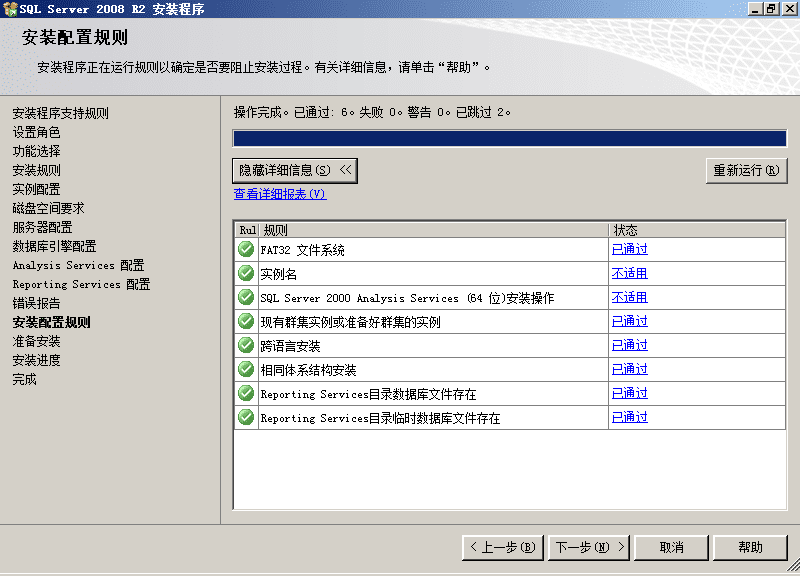Screen dimensions: 800x576
Task: Click check icon for Reporting Services目录数据库文件存在
Action: pyautogui.click(x=246, y=393)
